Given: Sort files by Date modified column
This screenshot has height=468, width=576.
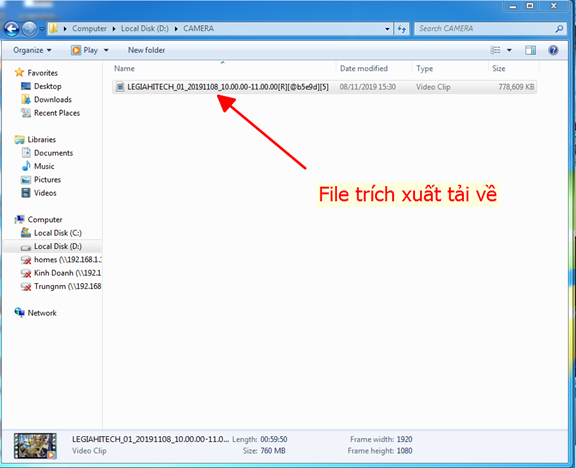Looking at the screenshot, I should click(364, 68).
